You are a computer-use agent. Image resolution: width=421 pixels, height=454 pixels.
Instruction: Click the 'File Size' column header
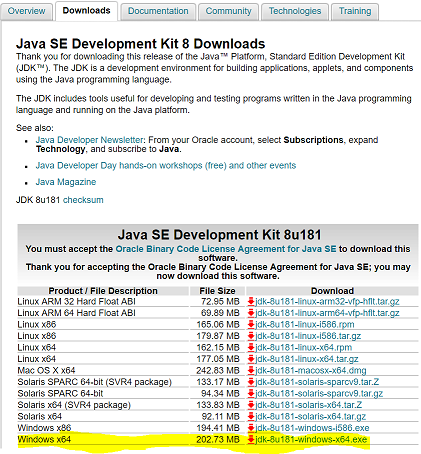[x=217, y=291]
